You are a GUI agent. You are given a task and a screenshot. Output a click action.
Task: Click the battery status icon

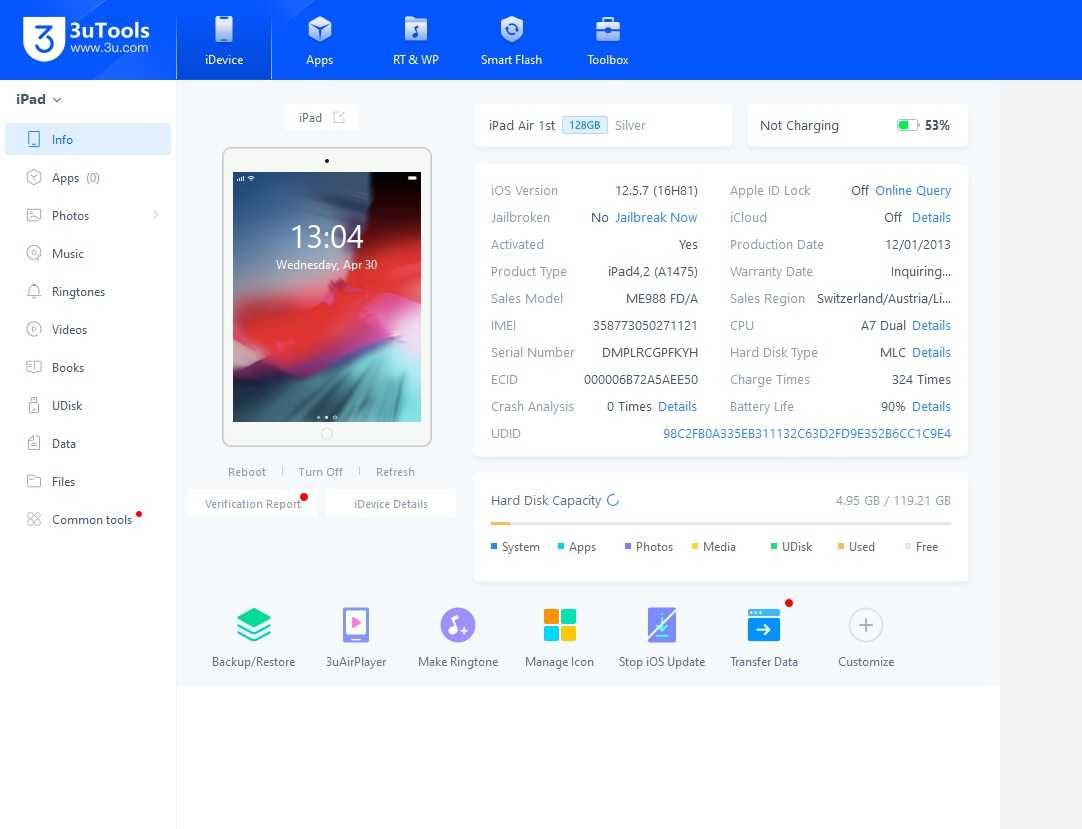pos(907,125)
